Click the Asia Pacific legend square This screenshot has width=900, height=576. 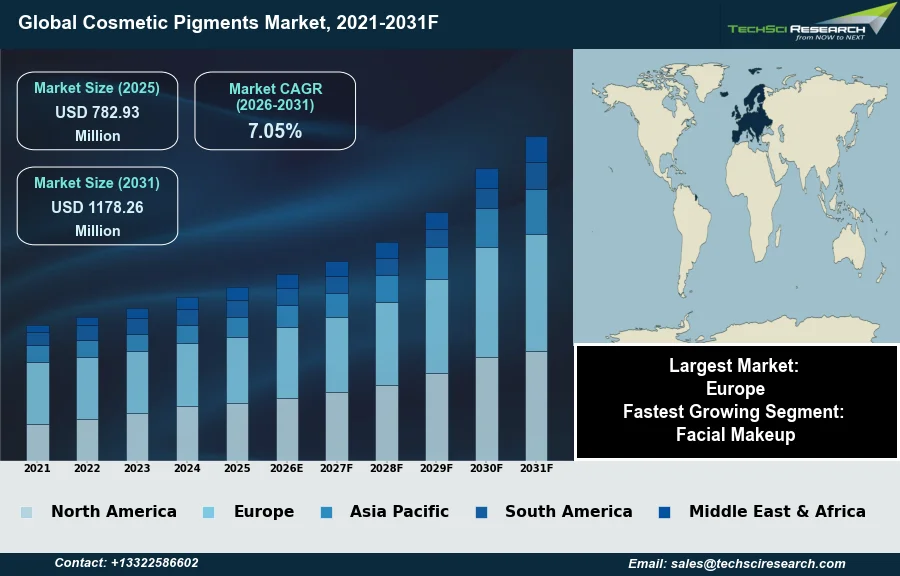coord(326,512)
